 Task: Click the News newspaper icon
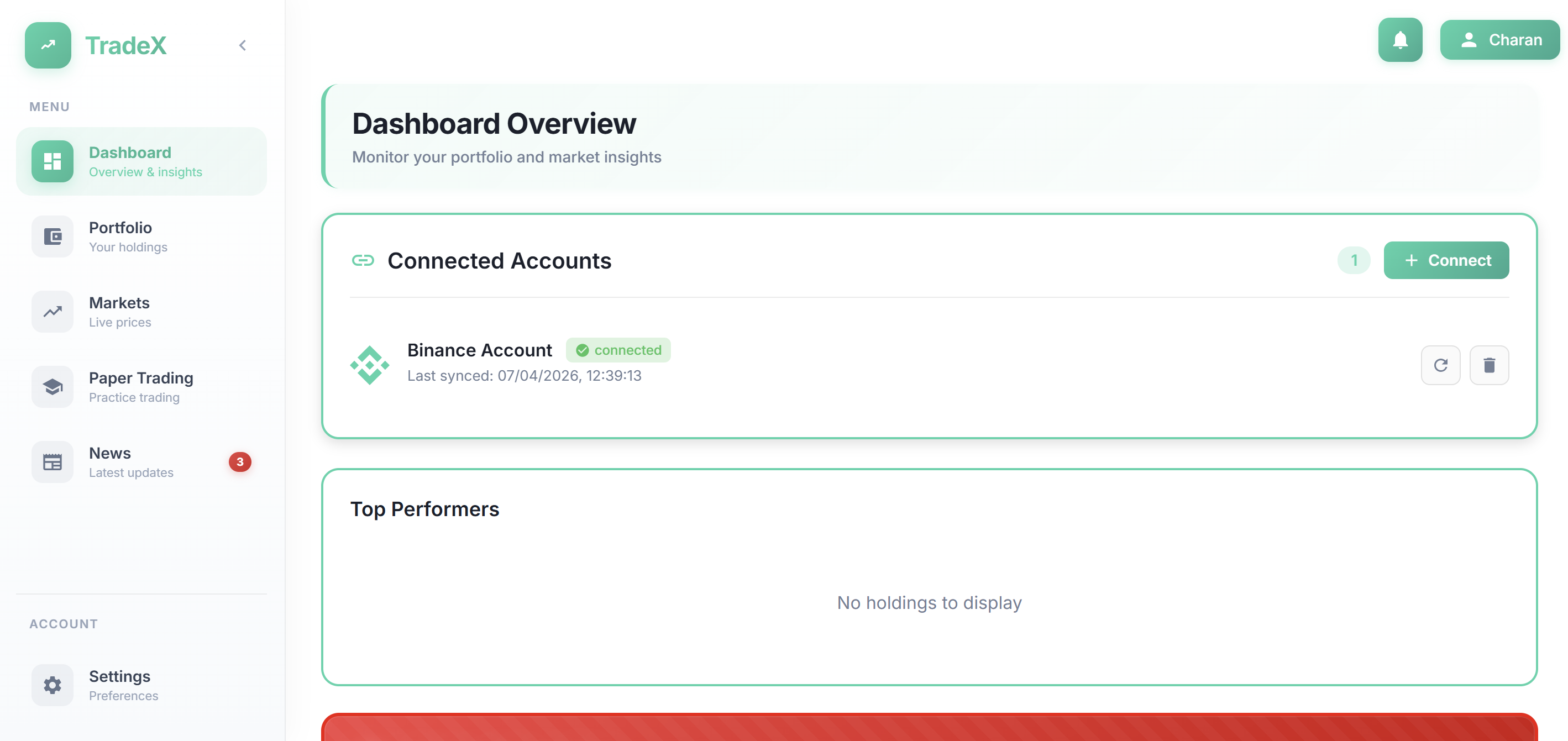point(53,463)
